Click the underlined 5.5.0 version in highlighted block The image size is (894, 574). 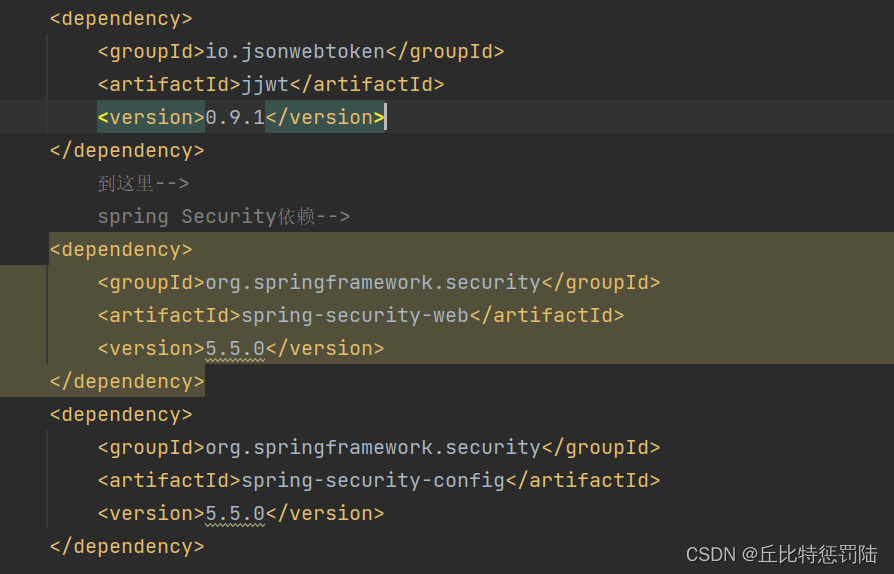click(x=235, y=349)
